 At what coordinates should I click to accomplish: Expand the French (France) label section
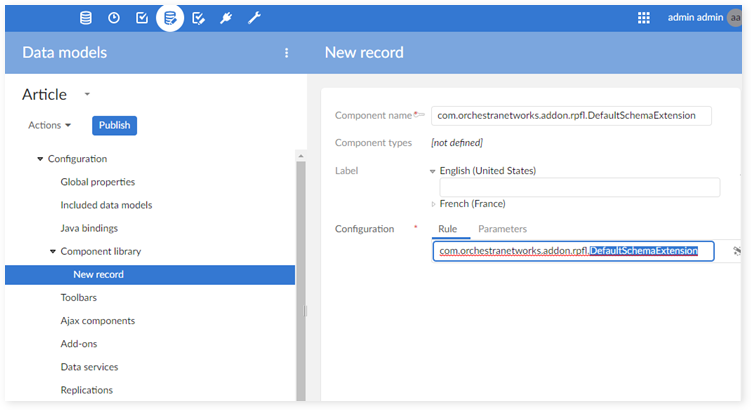433,203
